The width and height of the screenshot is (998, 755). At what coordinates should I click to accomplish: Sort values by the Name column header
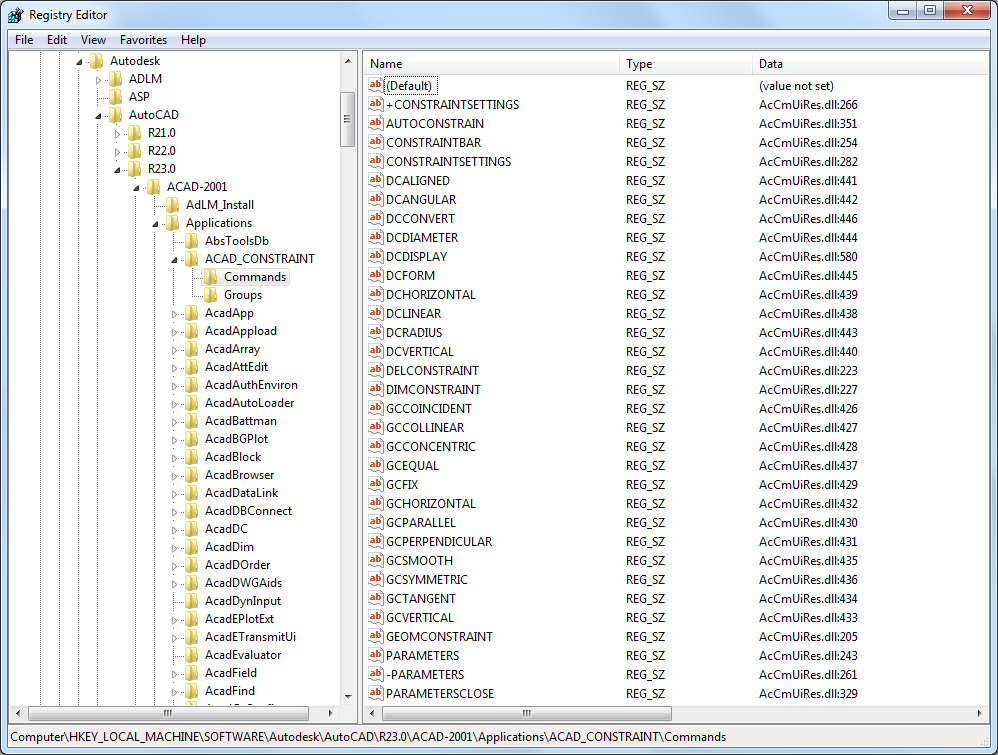pos(492,64)
